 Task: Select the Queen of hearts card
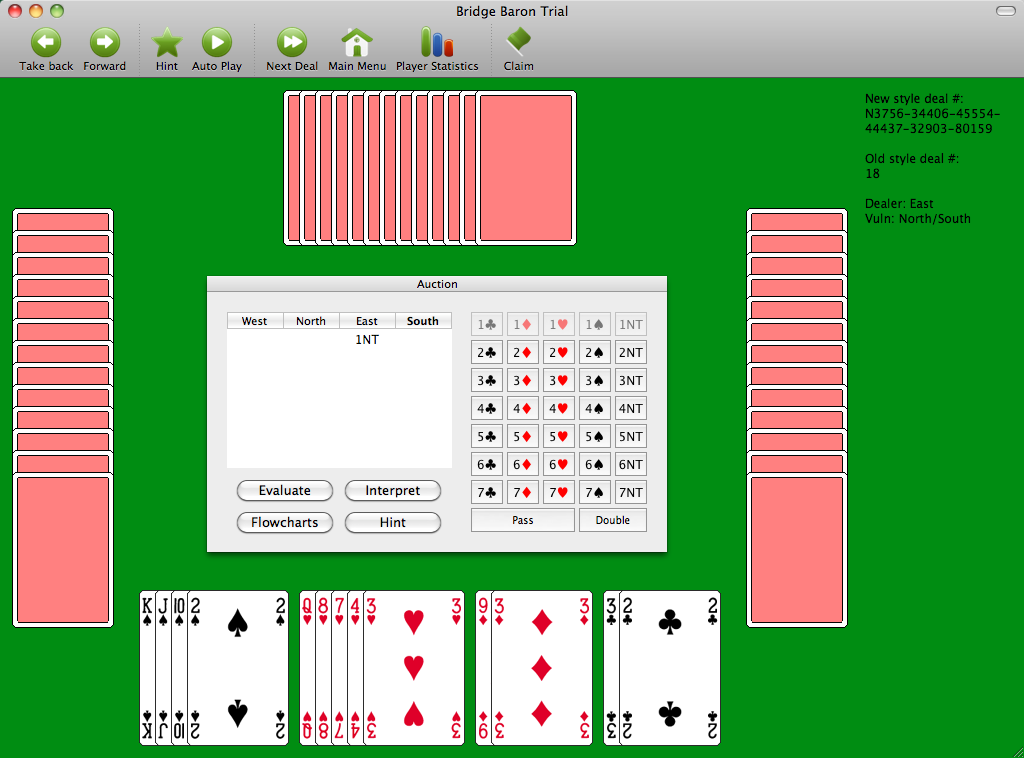tap(307, 668)
